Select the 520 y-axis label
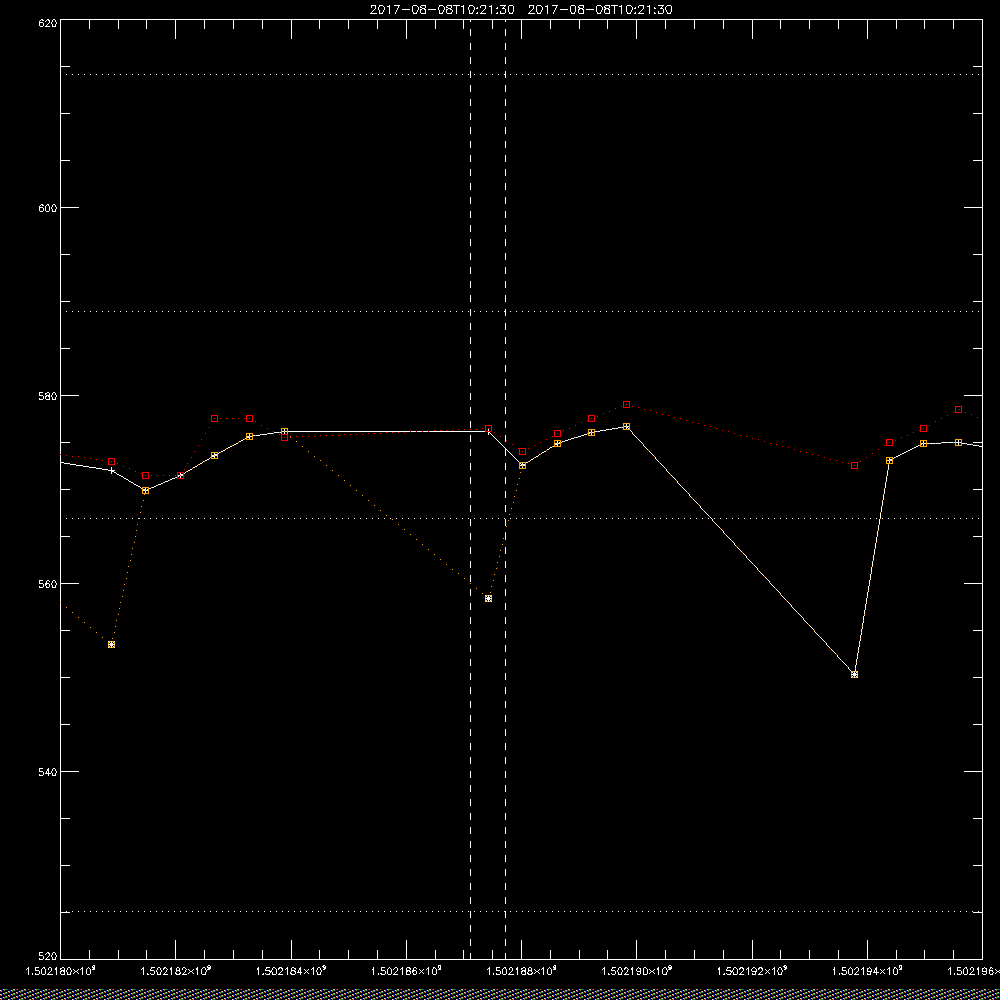Screen dimensions: 1000x1000 49,957
